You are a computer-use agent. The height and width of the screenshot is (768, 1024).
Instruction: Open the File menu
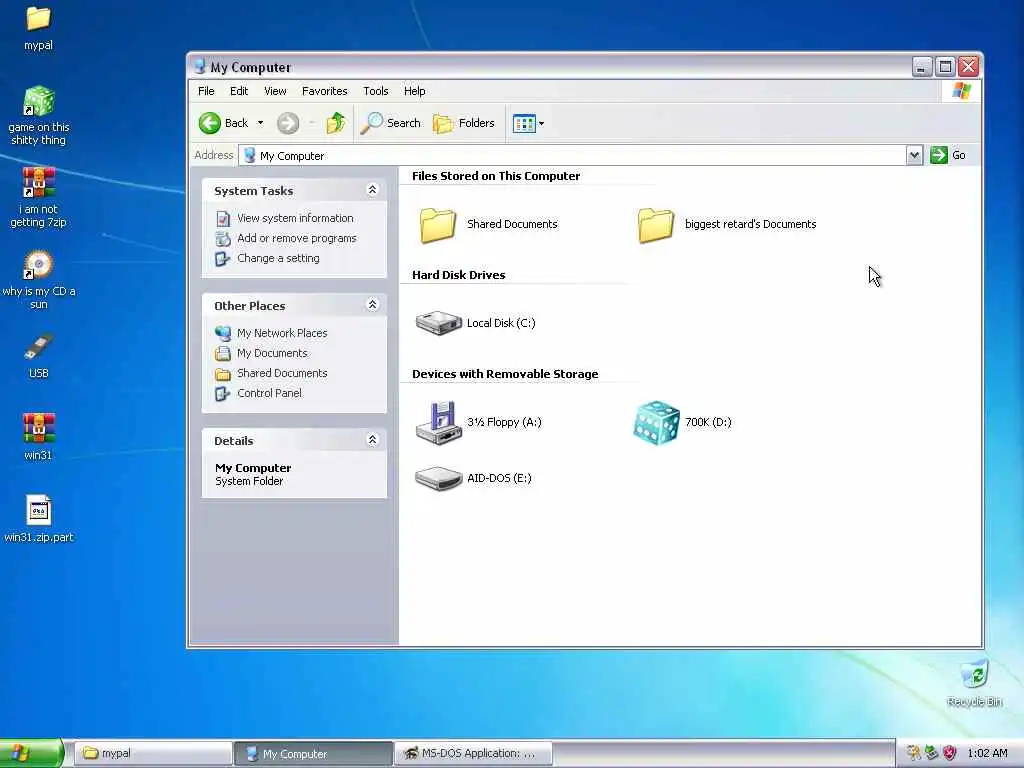(206, 91)
